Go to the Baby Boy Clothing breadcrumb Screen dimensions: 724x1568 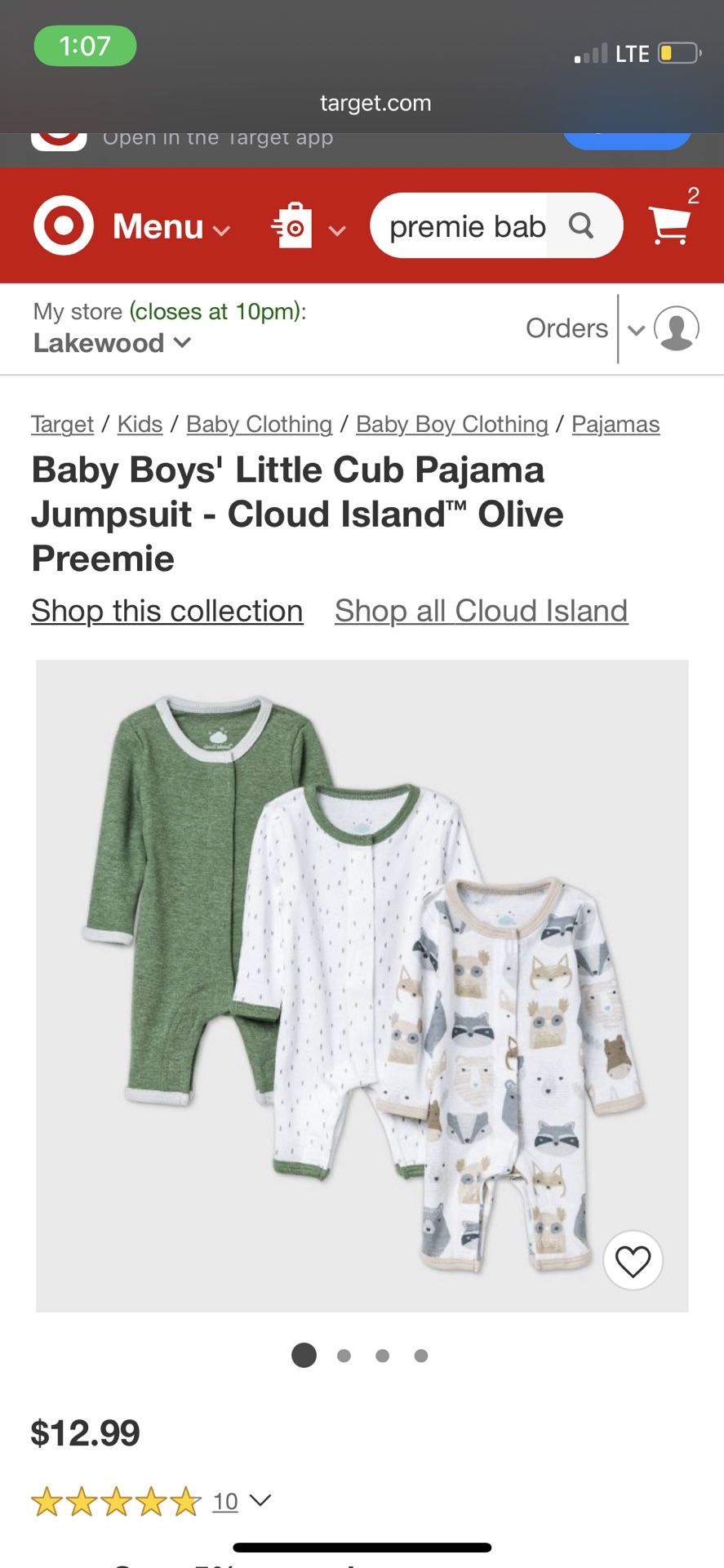(x=452, y=424)
